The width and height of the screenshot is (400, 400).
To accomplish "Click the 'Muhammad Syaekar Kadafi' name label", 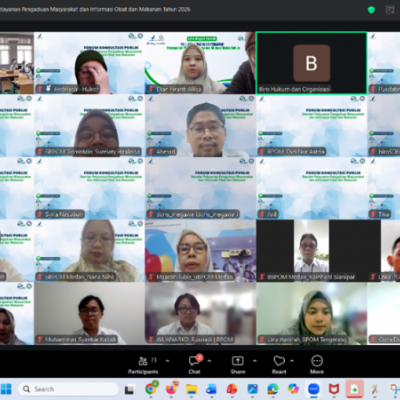I will [x=80, y=339].
